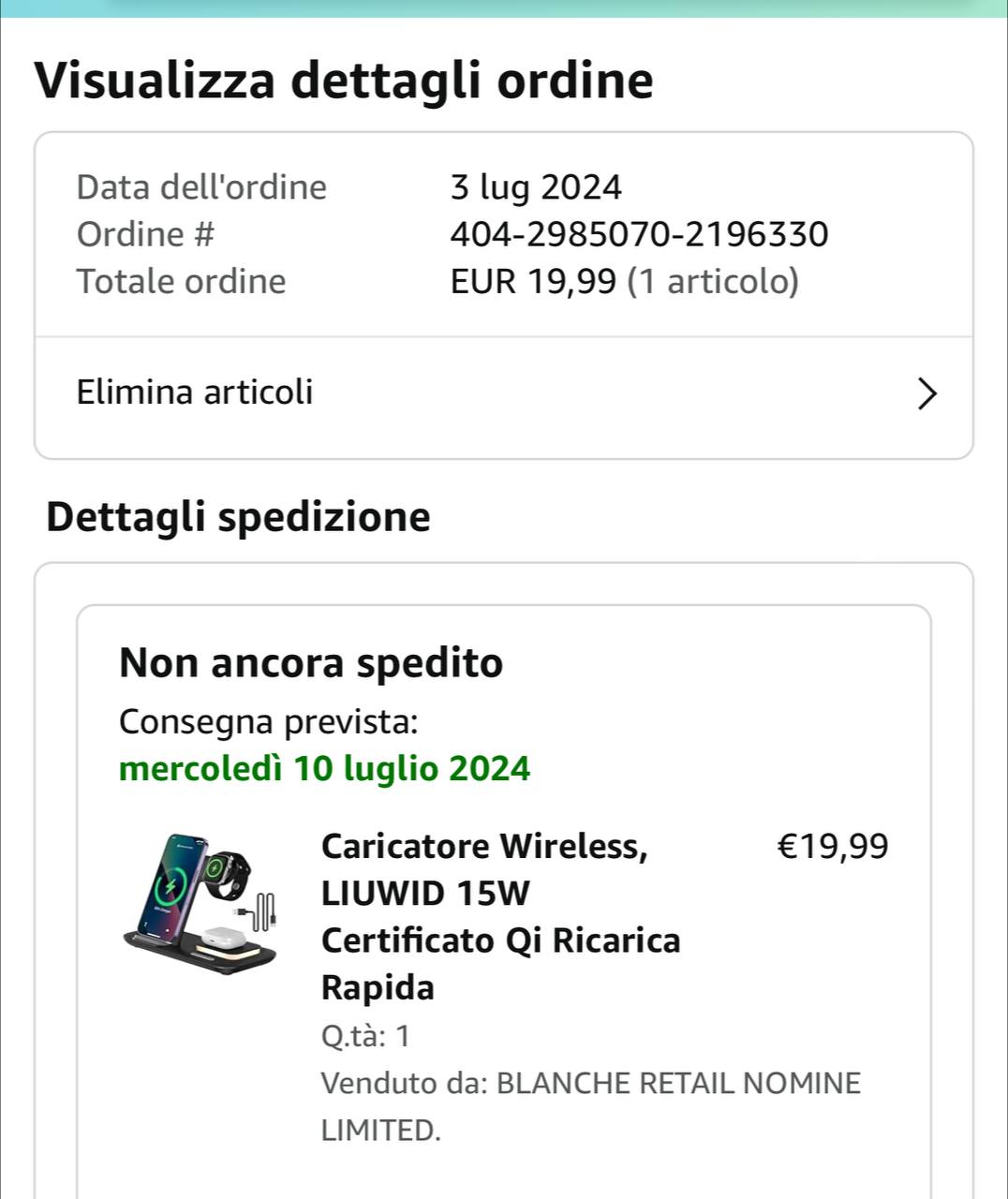The image size is (1008, 1199).
Task: Tap the wireless charger product thumbnail
Action: (201, 903)
